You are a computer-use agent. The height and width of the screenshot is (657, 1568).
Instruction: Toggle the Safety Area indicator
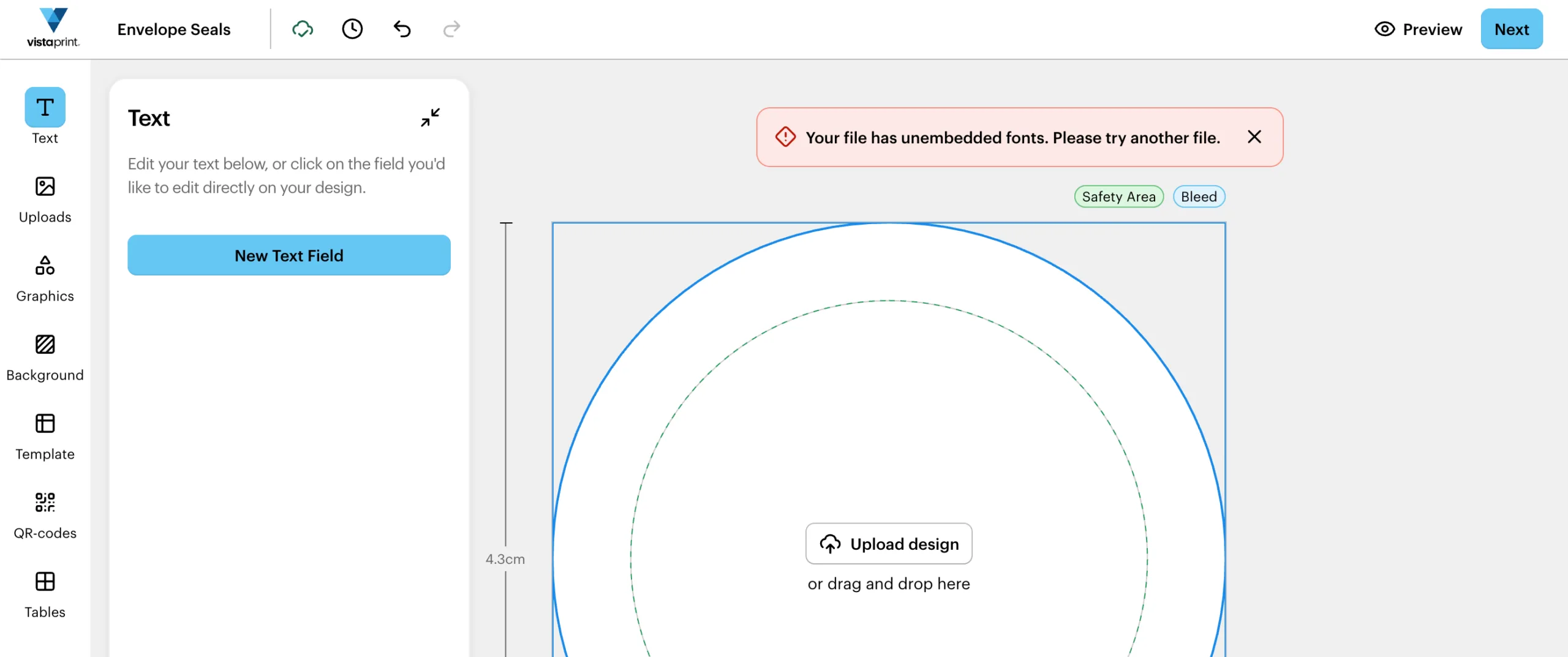tap(1118, 197)
